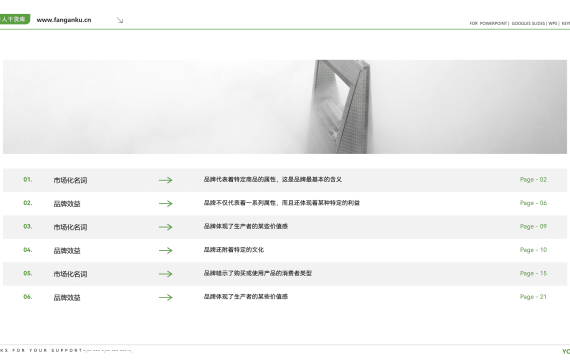Click the FOR YOUR SUPPORT footer text
The width and height of the screenshot is (570, 360).
pyautogui.click(x=47, y=351)
